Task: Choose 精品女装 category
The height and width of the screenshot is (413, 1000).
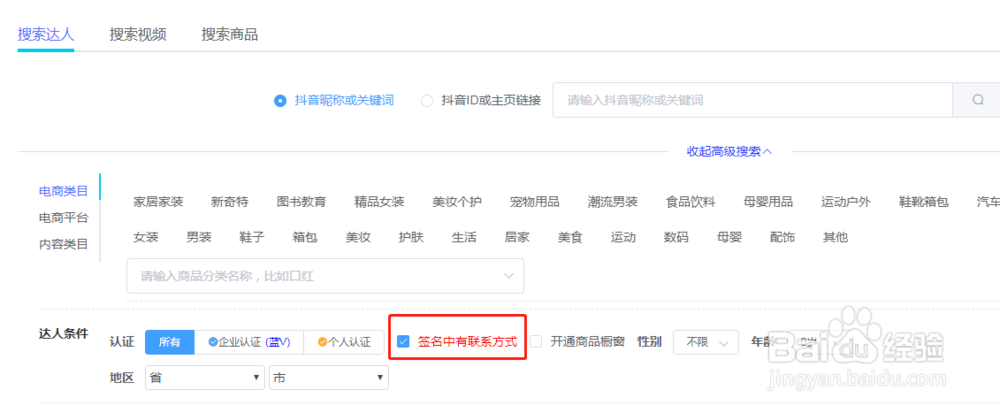Action: tap(379, 202)
